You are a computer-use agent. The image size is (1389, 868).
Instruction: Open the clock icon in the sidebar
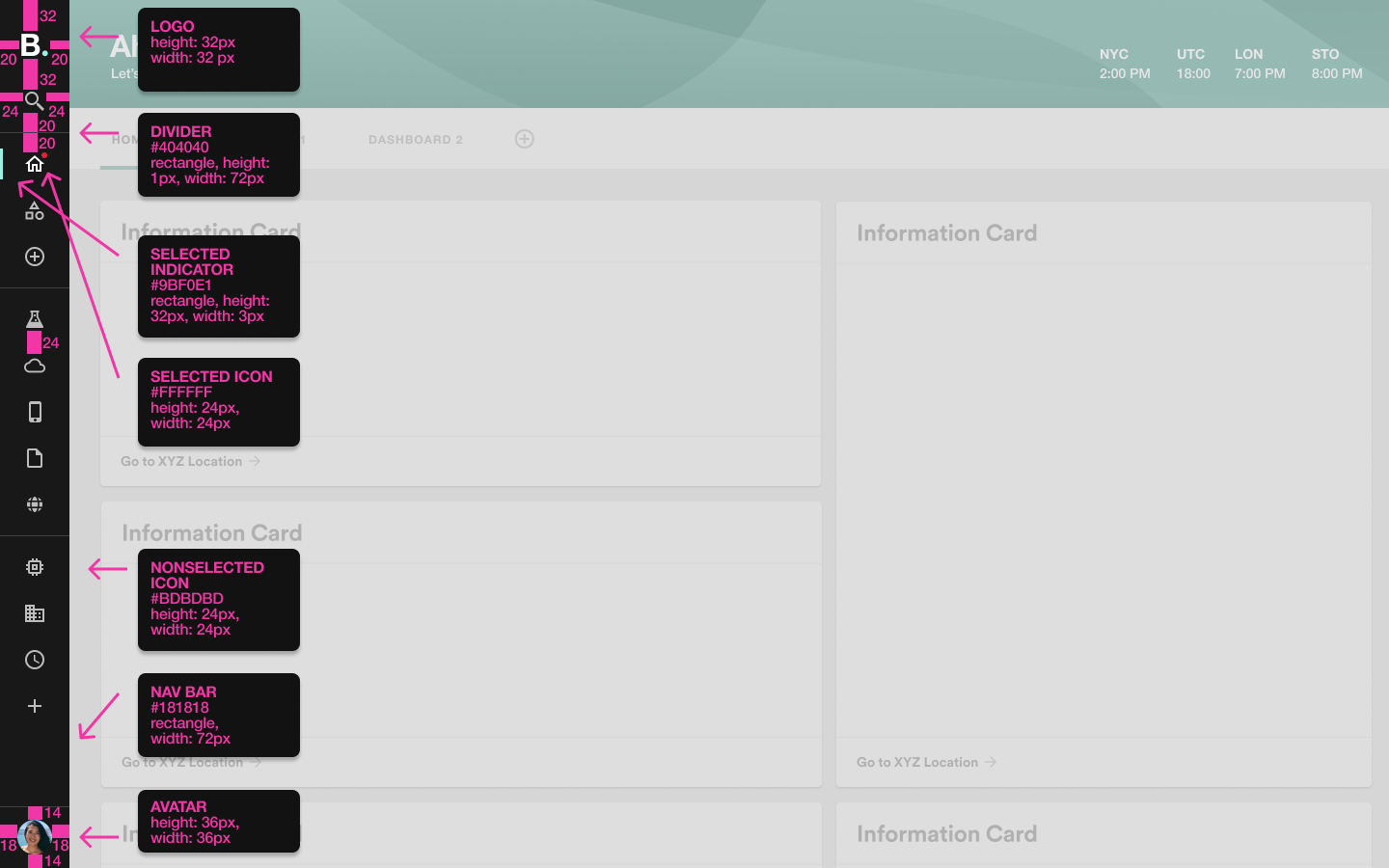coord(35,660)
